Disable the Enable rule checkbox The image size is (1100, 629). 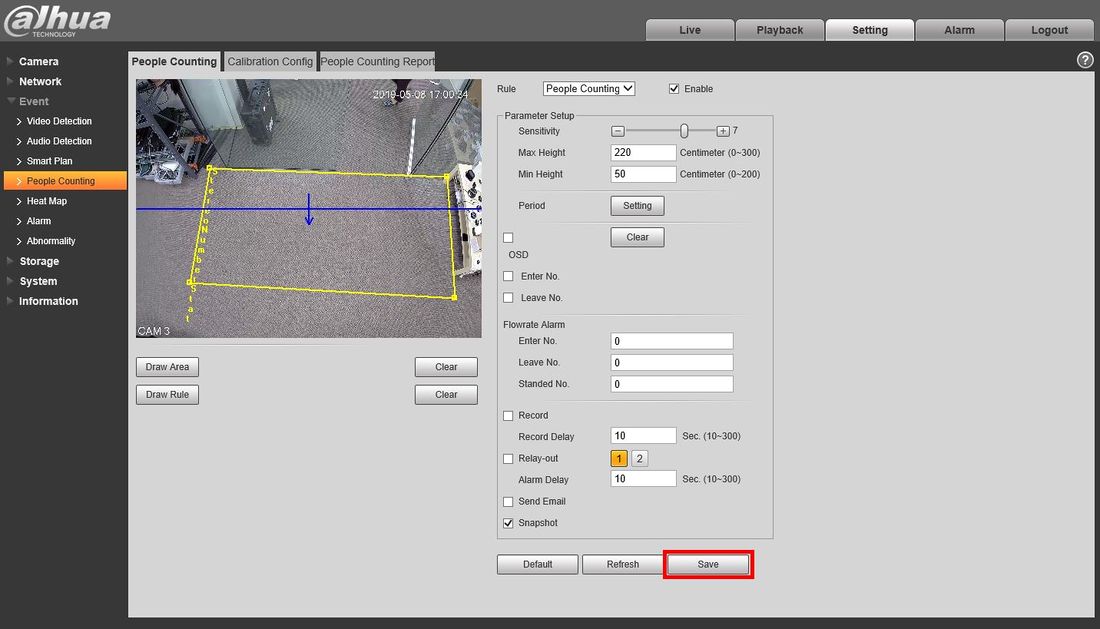(674, 89)
